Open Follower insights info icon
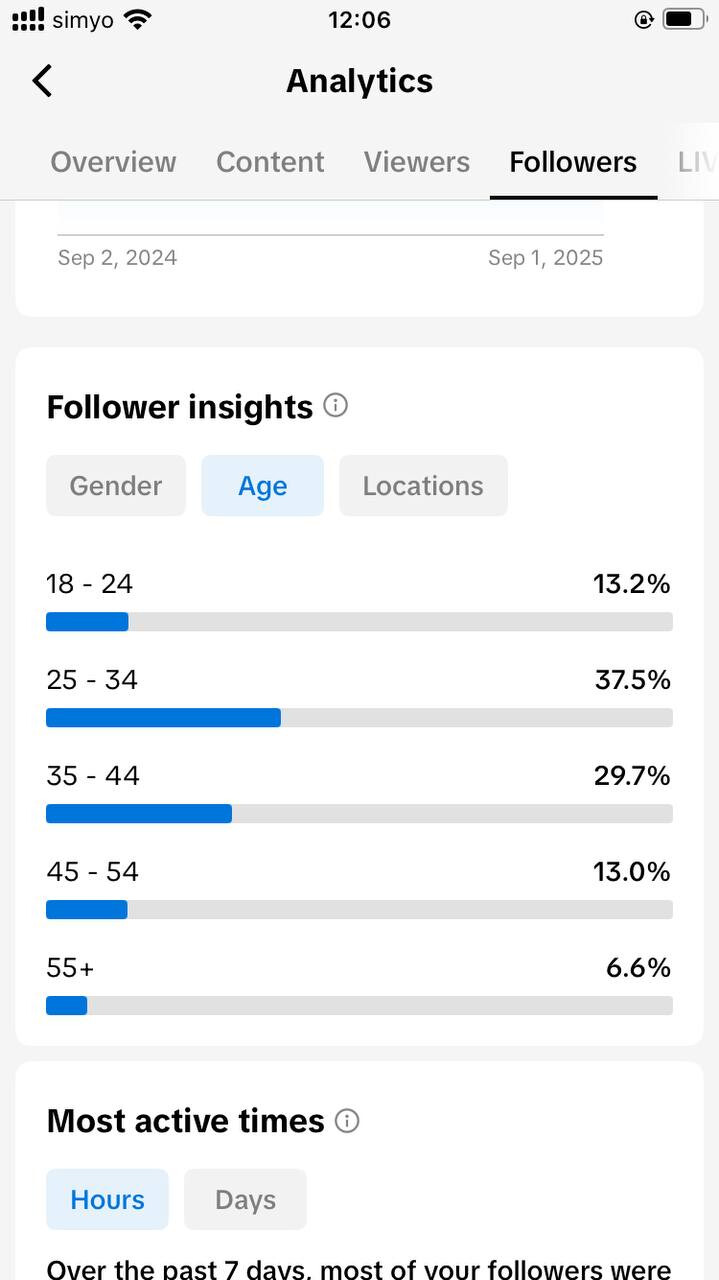This screenshot has width=719, height=1280. click(x=336, y=406)
